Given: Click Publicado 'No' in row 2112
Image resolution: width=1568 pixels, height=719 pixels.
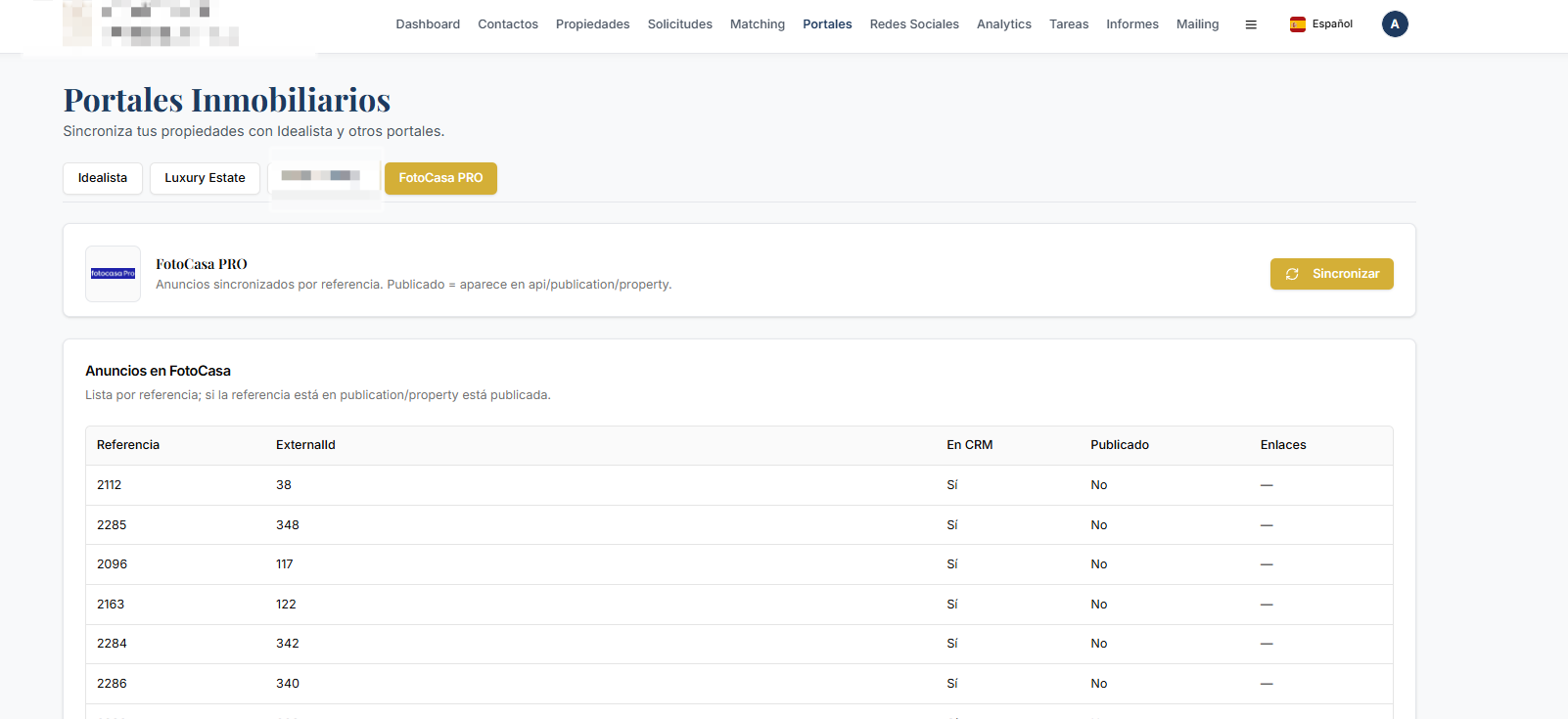Looking at the screenshot, I should point(1099,485).
